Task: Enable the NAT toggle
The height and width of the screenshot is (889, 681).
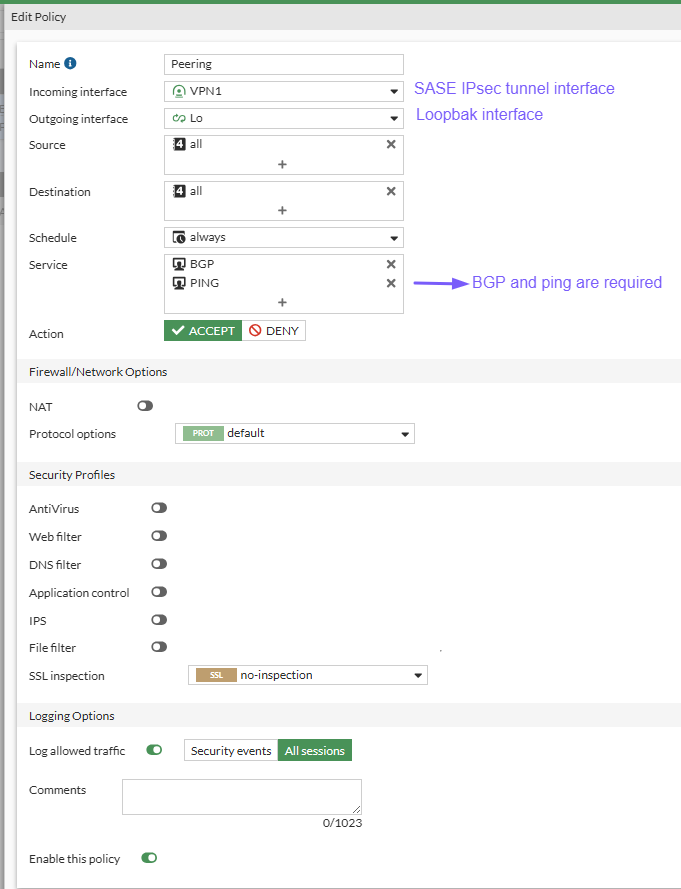Action: click(146, 407)
